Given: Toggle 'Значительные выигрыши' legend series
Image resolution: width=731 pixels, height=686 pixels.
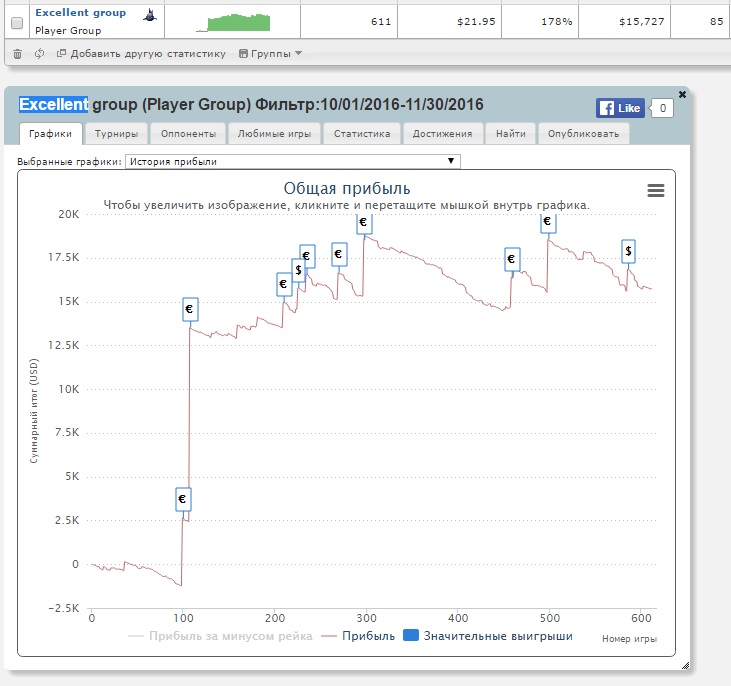Looking at the screenshot, I should coord(488,637).
